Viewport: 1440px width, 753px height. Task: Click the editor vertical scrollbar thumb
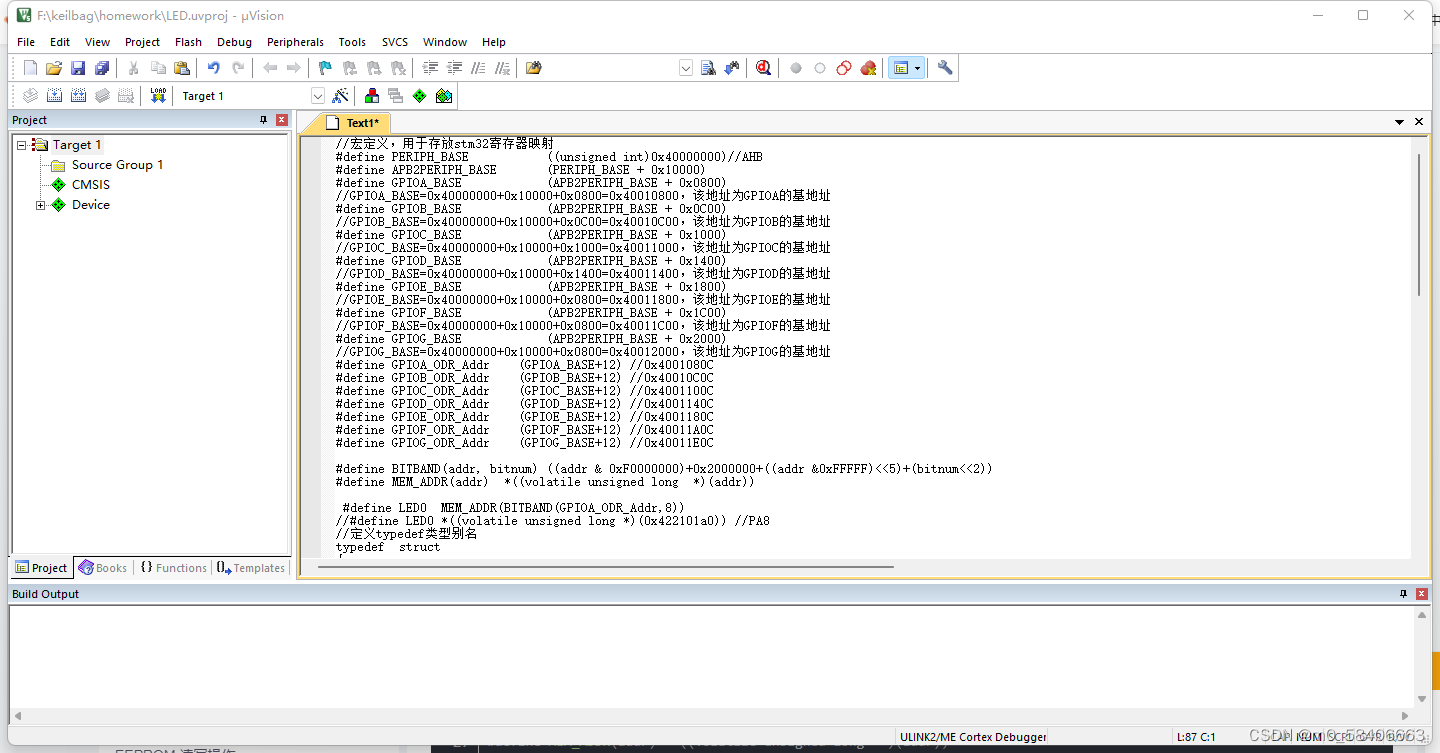pyautogui.click(x=1420, y=225)
